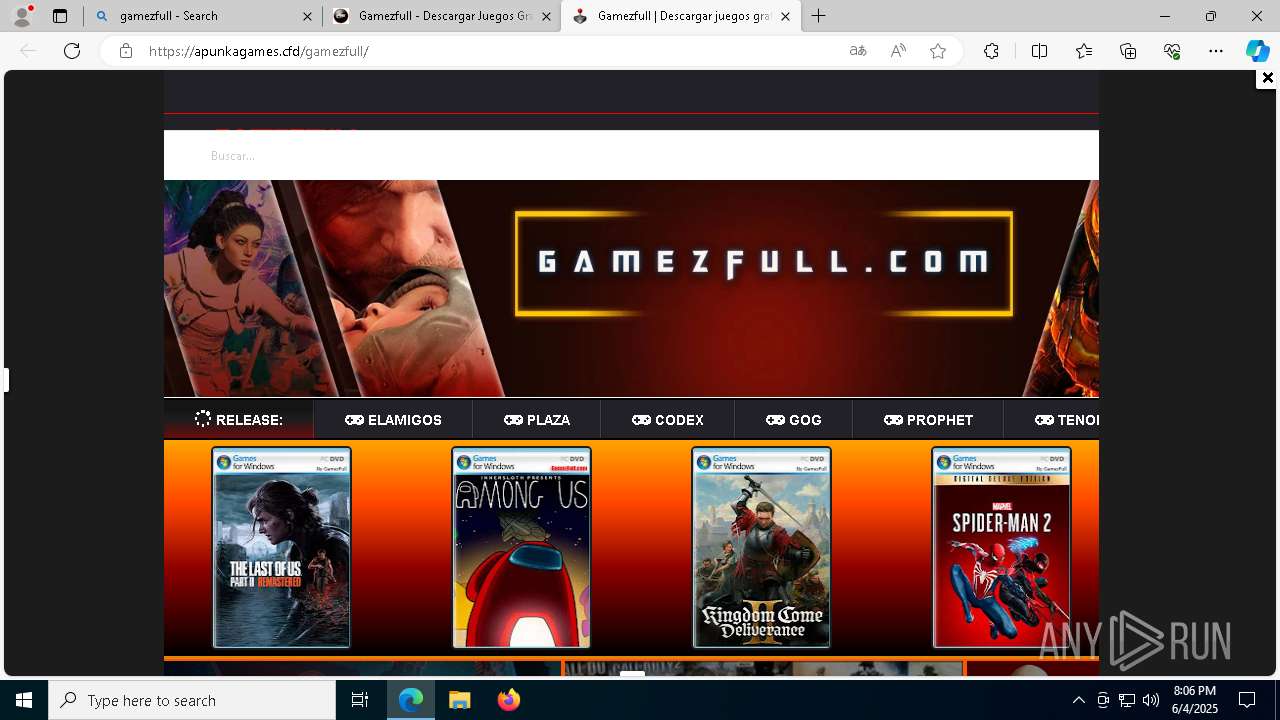Open The Last of Us Part II cover
Image resolution: width=1280 pixels, height=720 pixels.
click(281, 547)
